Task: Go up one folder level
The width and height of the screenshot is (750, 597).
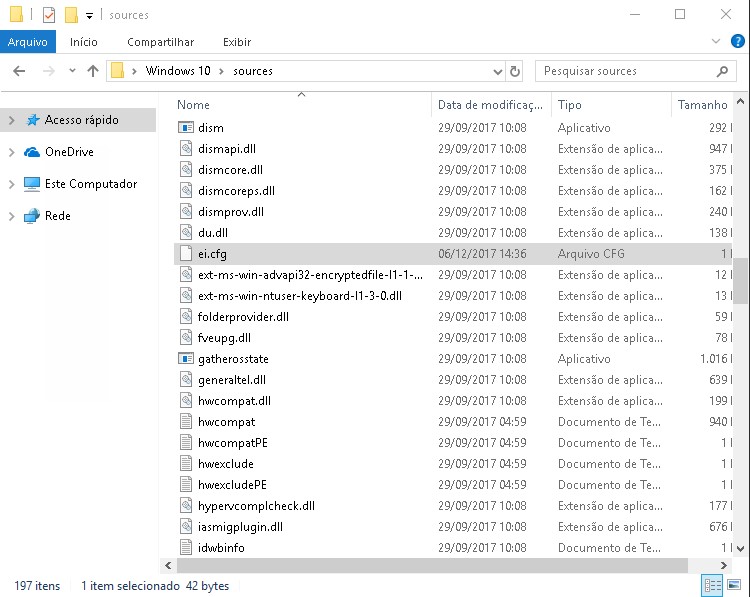Action: (x=93, y=71)
